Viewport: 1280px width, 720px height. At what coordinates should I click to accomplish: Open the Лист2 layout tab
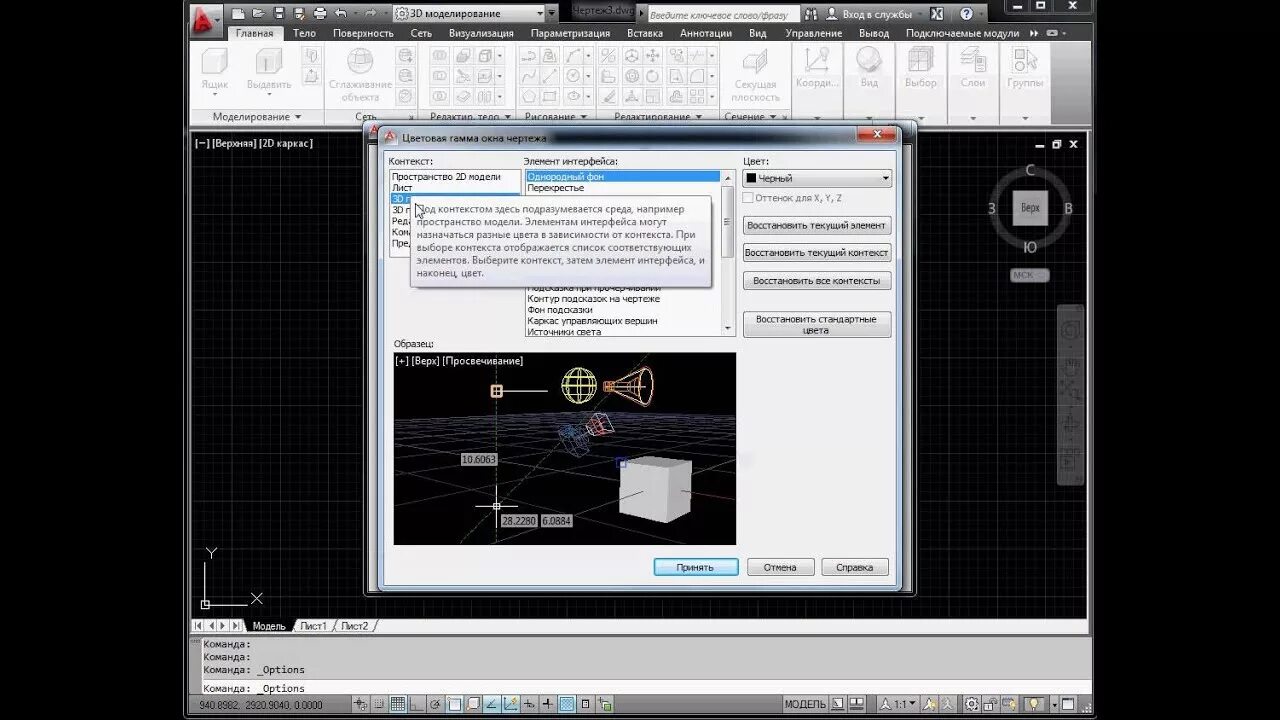pyautogui.click(x=355, y=626)
